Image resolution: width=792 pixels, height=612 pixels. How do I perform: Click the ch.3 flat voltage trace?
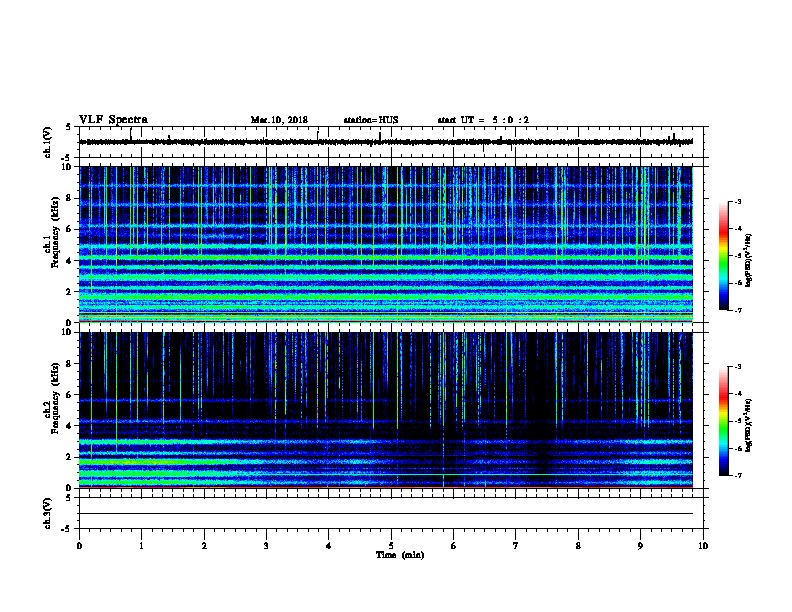(386, 514)
